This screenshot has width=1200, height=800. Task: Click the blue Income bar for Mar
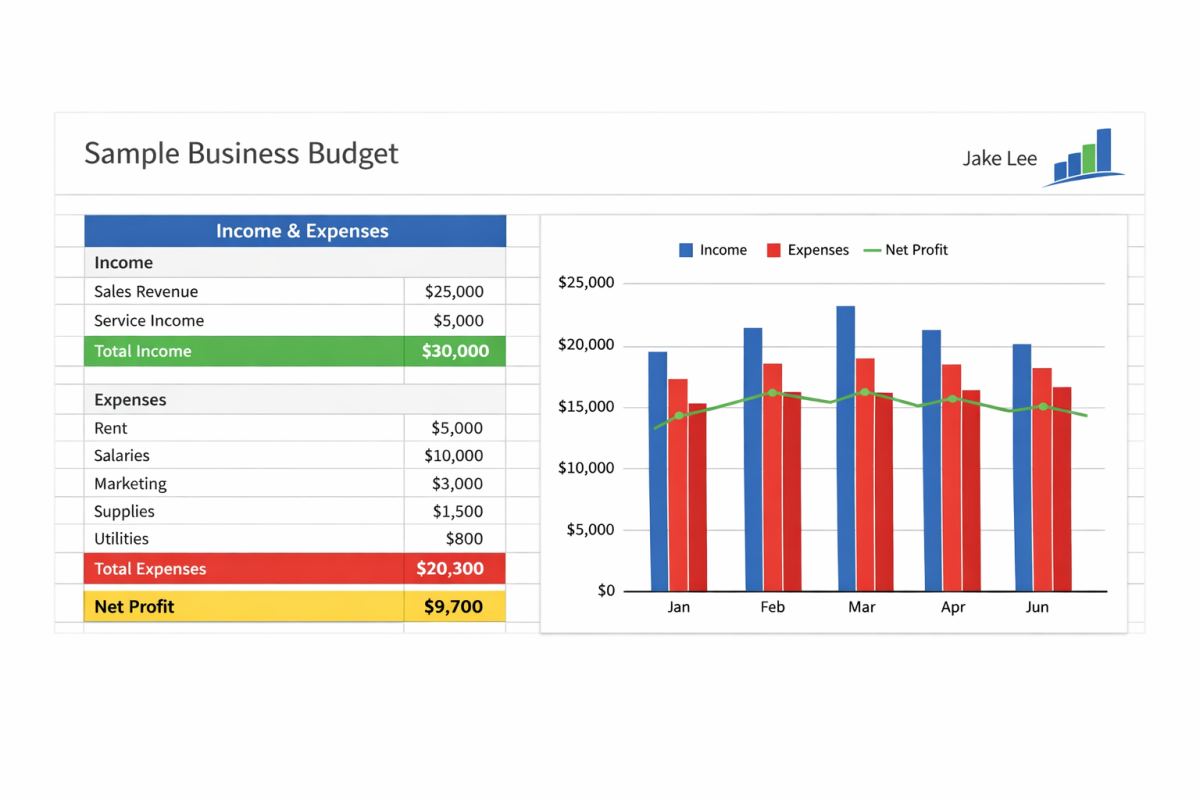coord(845,450)
